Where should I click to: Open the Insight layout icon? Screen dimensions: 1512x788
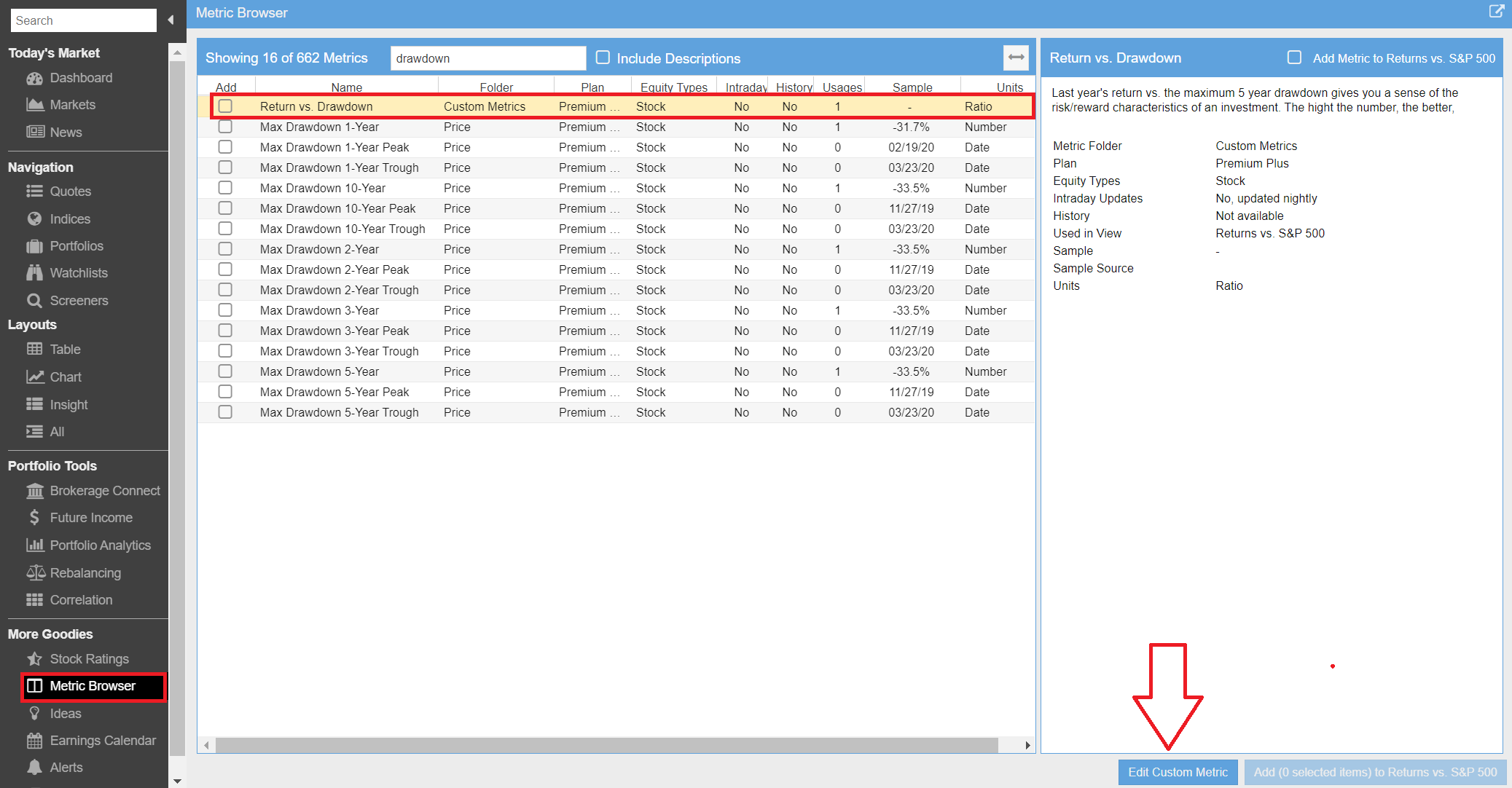(34, 404)
